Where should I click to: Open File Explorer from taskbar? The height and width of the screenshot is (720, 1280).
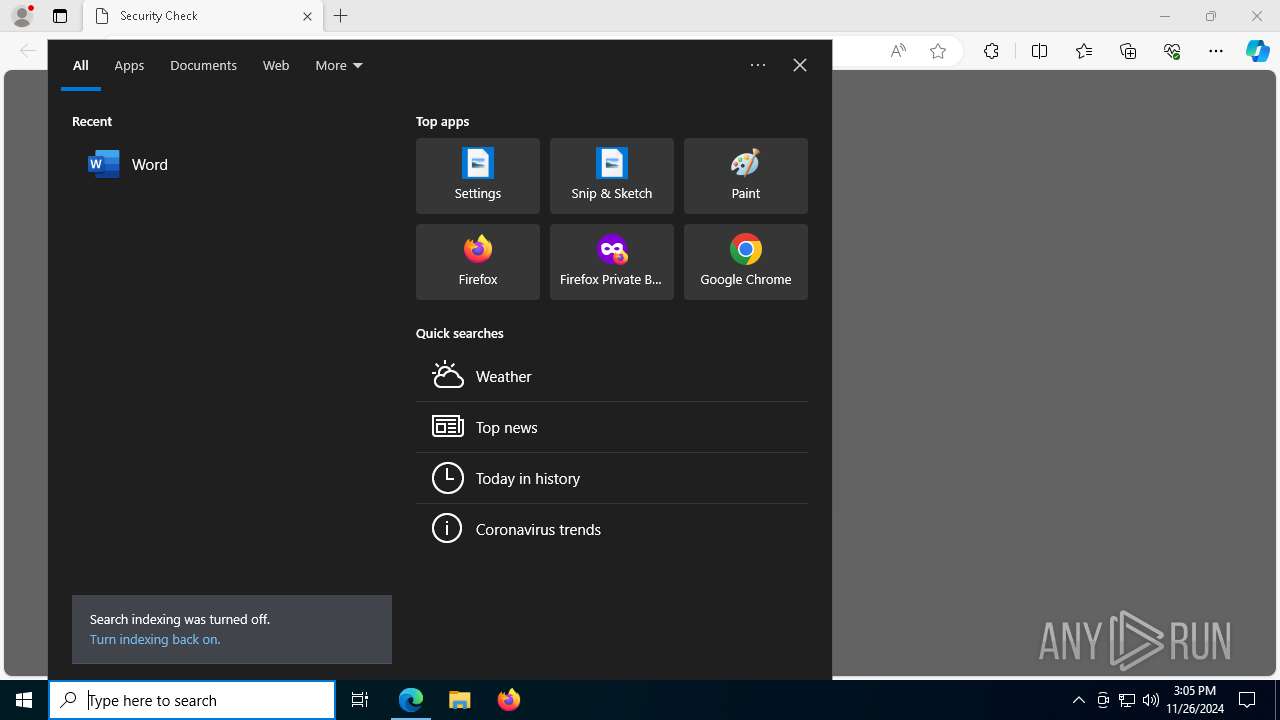460,700
